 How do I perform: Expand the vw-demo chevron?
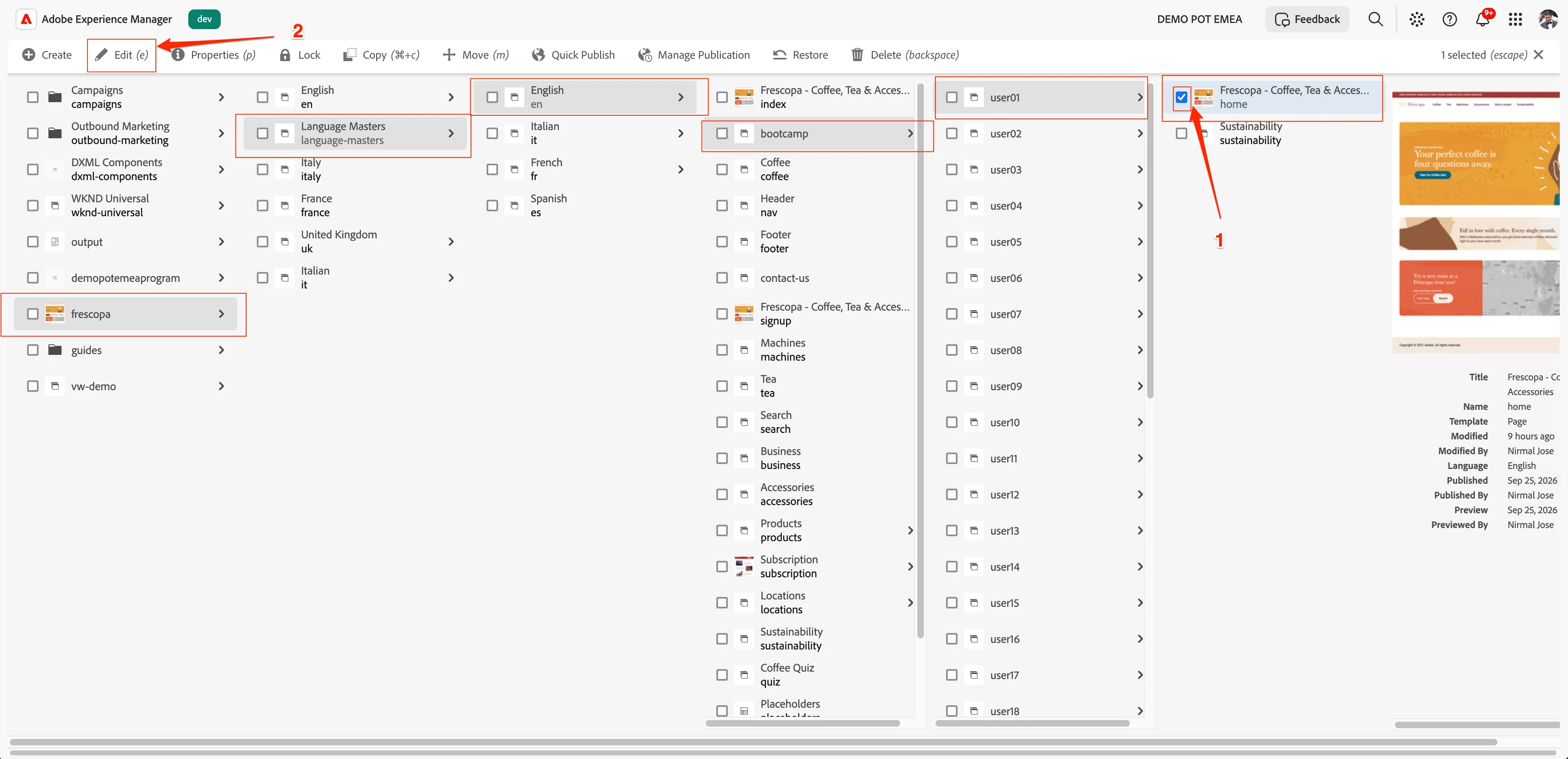click(222, 386)
